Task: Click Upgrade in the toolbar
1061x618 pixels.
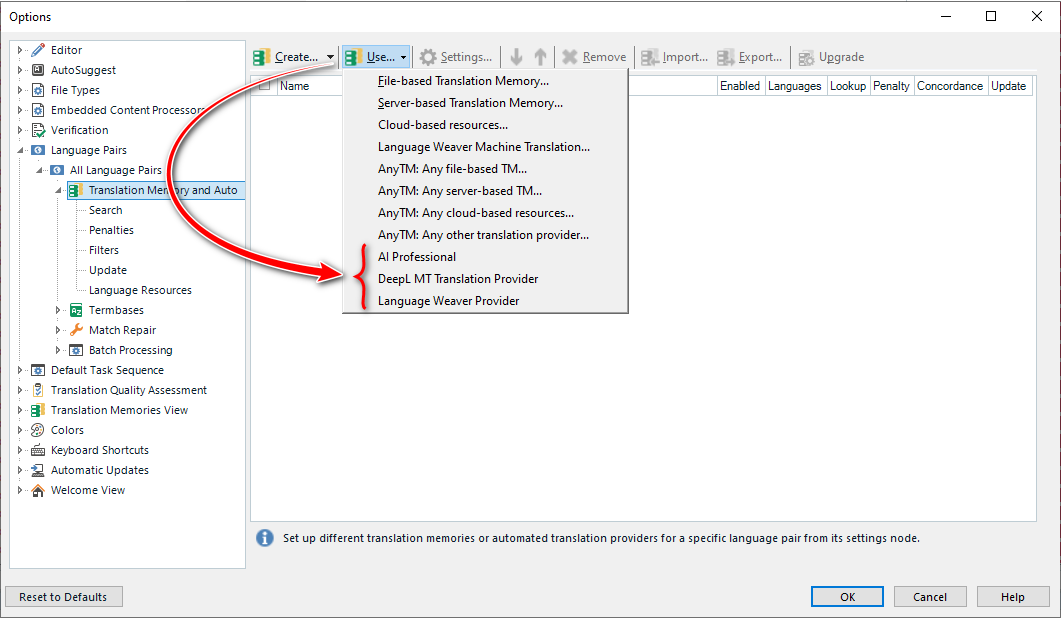Action: click(x=831, y=57)
